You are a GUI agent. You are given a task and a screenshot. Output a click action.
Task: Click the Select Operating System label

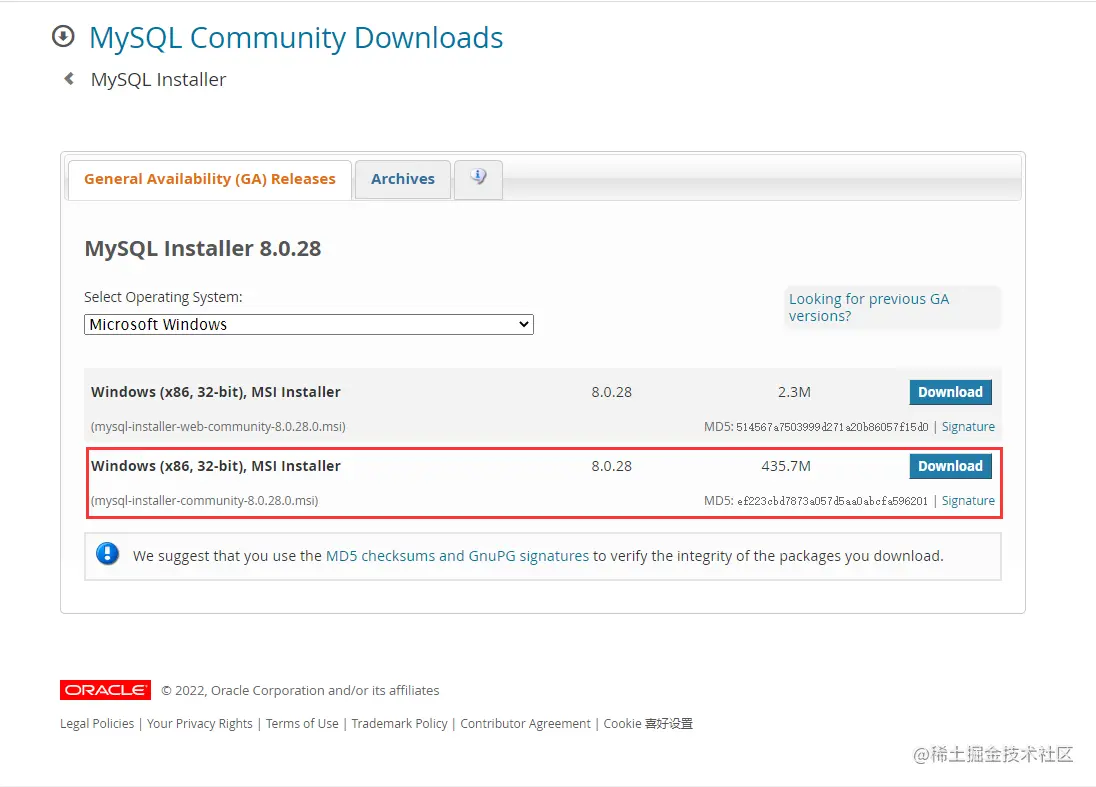pyautogui.click(x=163, y=297)
